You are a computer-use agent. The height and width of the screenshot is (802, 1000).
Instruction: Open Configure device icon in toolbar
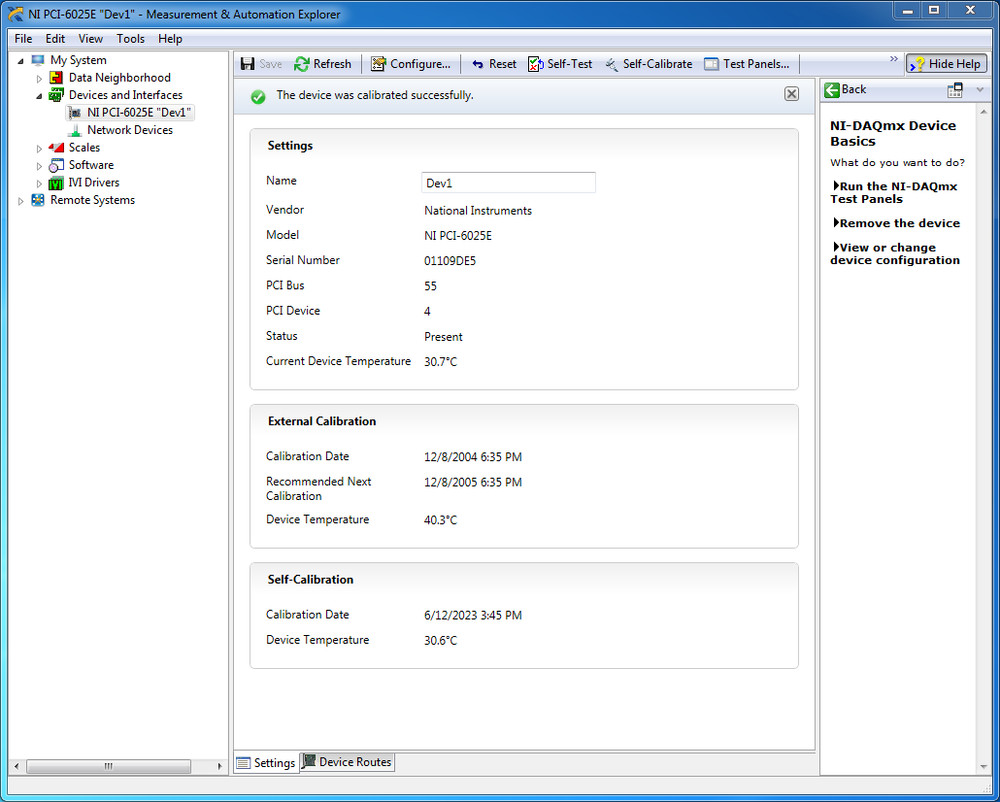point(379,64)
